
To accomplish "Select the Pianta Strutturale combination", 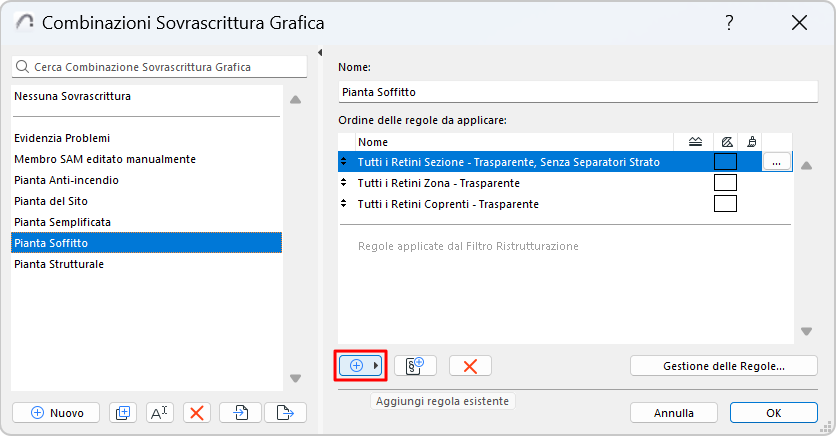I will coord(59,264).
